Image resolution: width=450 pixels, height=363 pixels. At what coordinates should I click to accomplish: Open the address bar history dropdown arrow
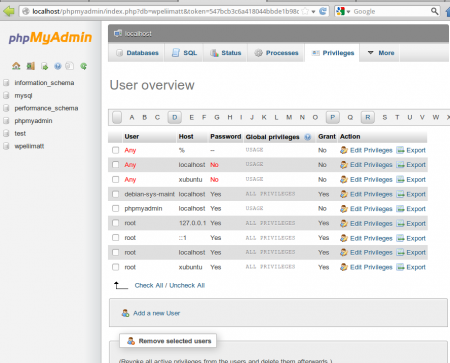click(x=313, y=12)
